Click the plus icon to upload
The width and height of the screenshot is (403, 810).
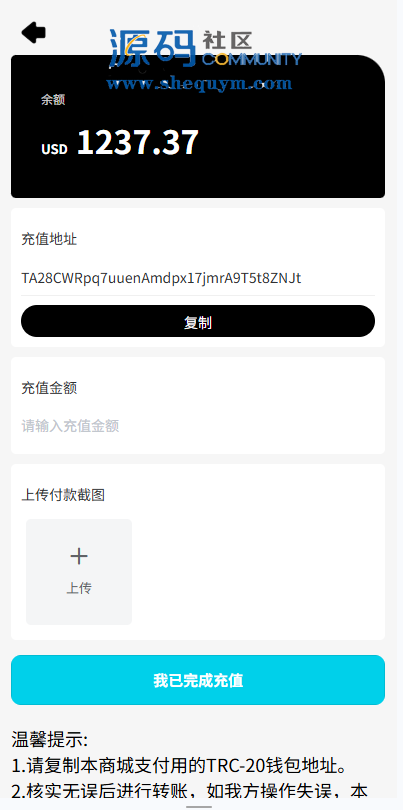[x=79, y=556]
